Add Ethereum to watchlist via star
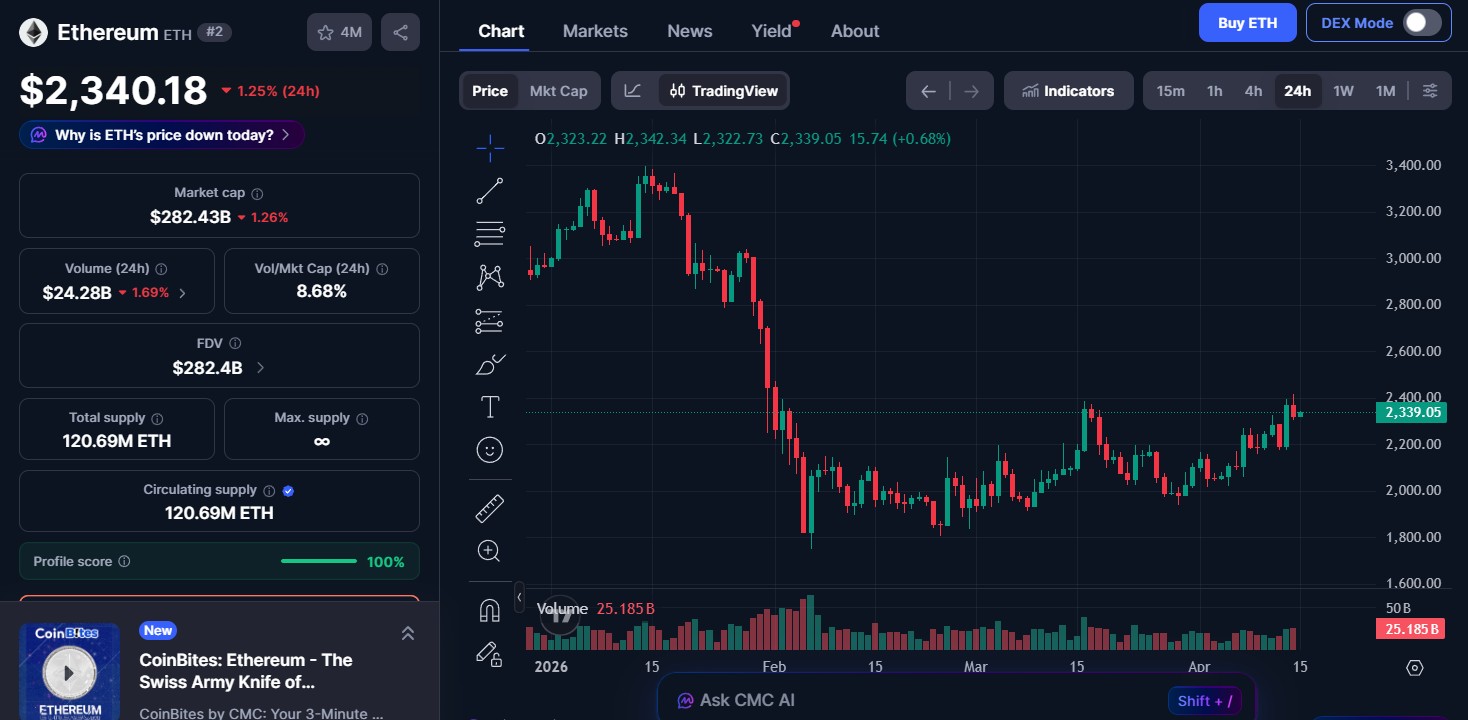Screen dimensions: 1468x720 pos(325,31)
